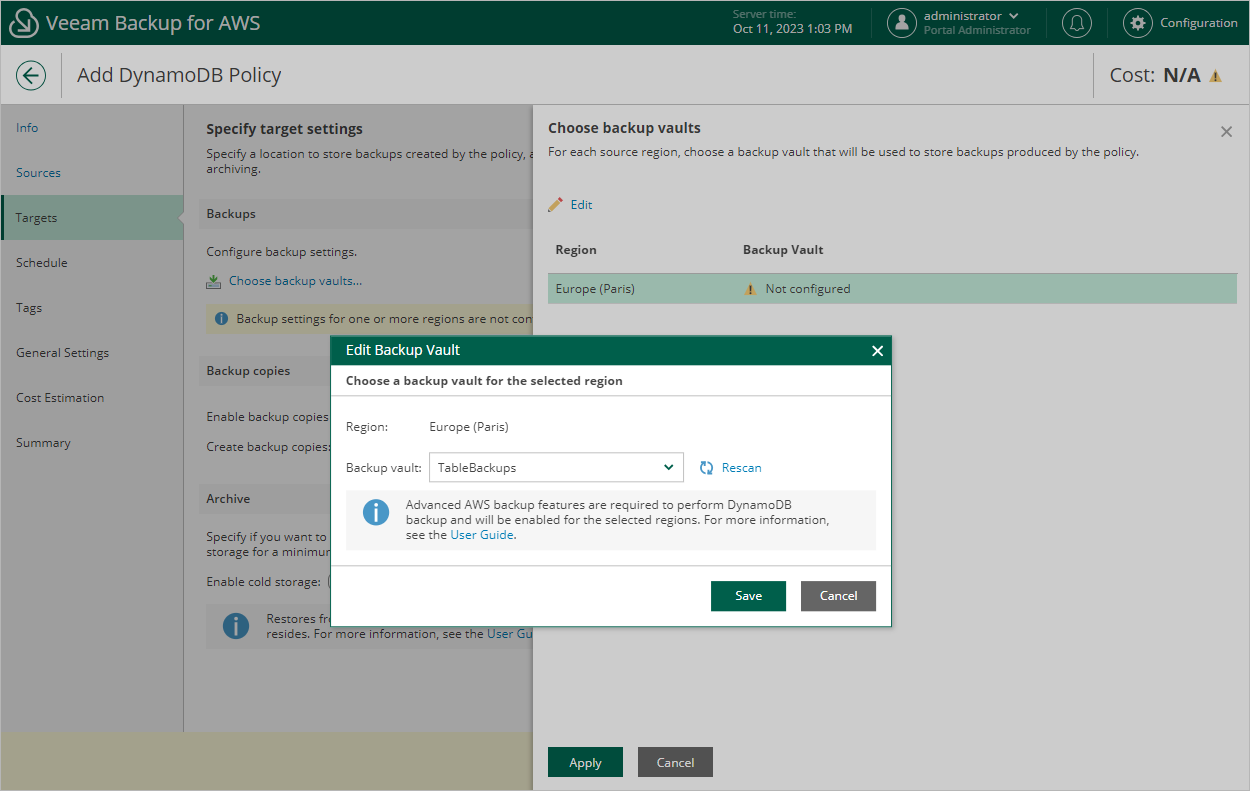Click the Add DynamoDB Policy title
This screenshot has height=791, width=1250.
click(179, 75)
